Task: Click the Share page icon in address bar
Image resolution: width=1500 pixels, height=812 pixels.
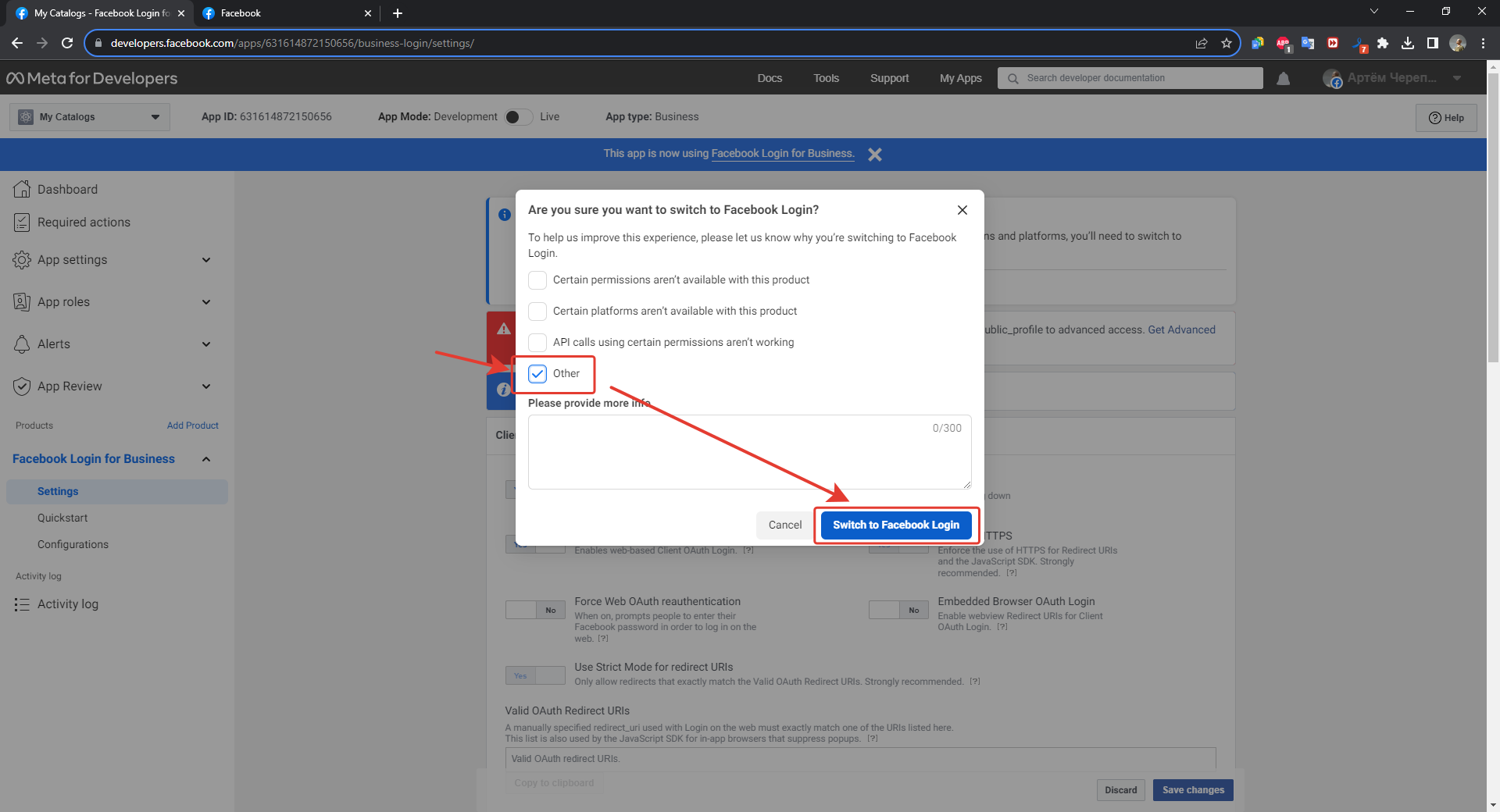Action: 1202,43
